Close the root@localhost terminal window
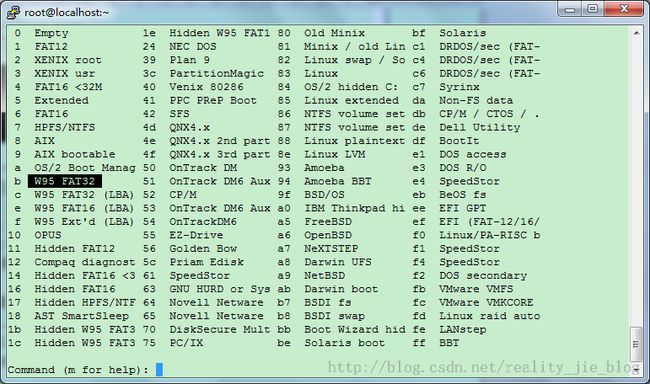Image resolution: width=650 pixels, height=384 pixels. click(624, 9)
